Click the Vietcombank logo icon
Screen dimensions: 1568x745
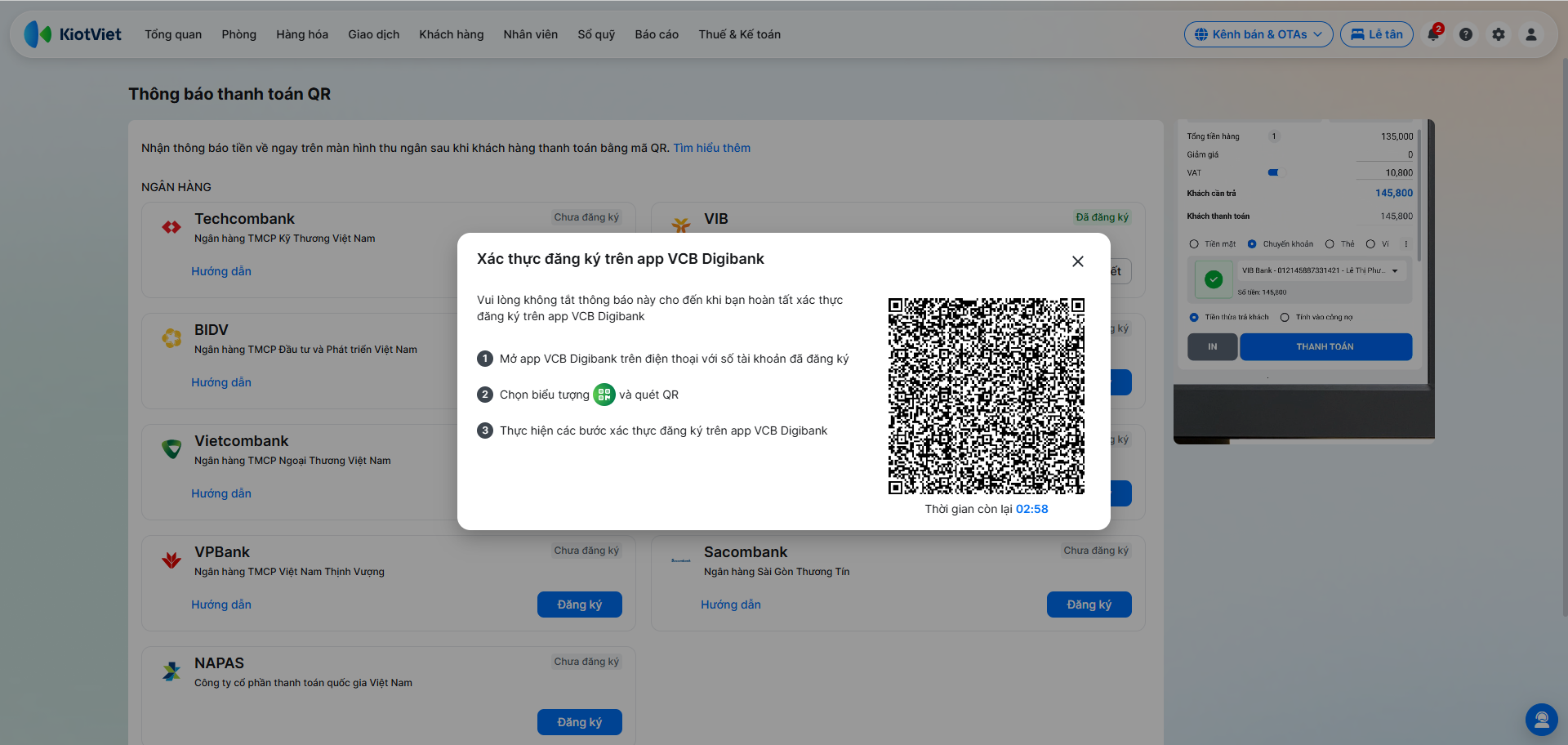(x=171, y=448)
